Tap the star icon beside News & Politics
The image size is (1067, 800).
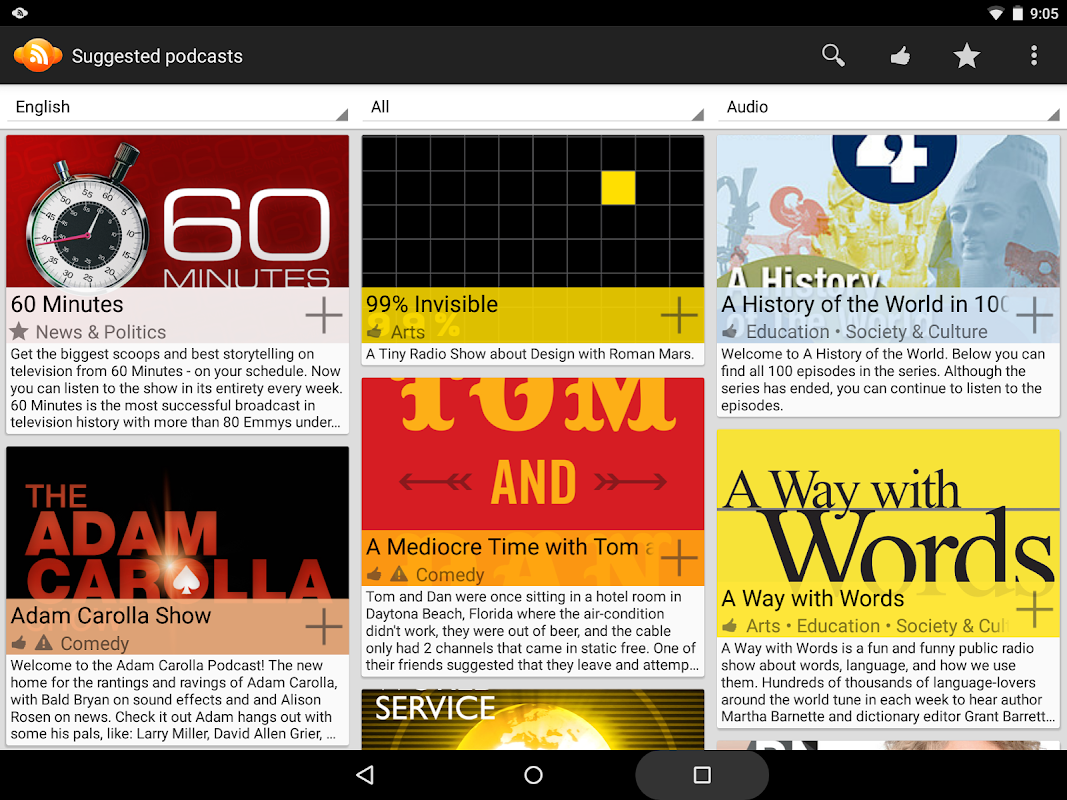pyautogui.click(x=19, y=331)
